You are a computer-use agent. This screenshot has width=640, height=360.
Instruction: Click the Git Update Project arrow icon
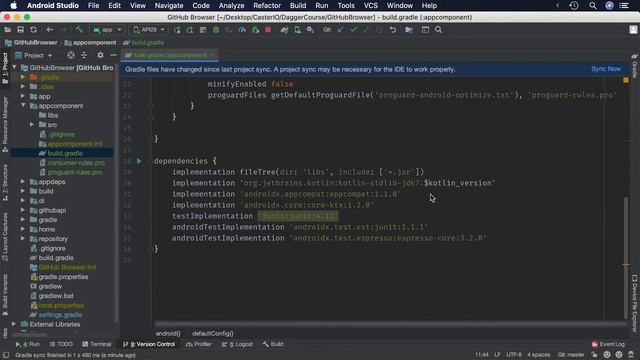[340, 30]
